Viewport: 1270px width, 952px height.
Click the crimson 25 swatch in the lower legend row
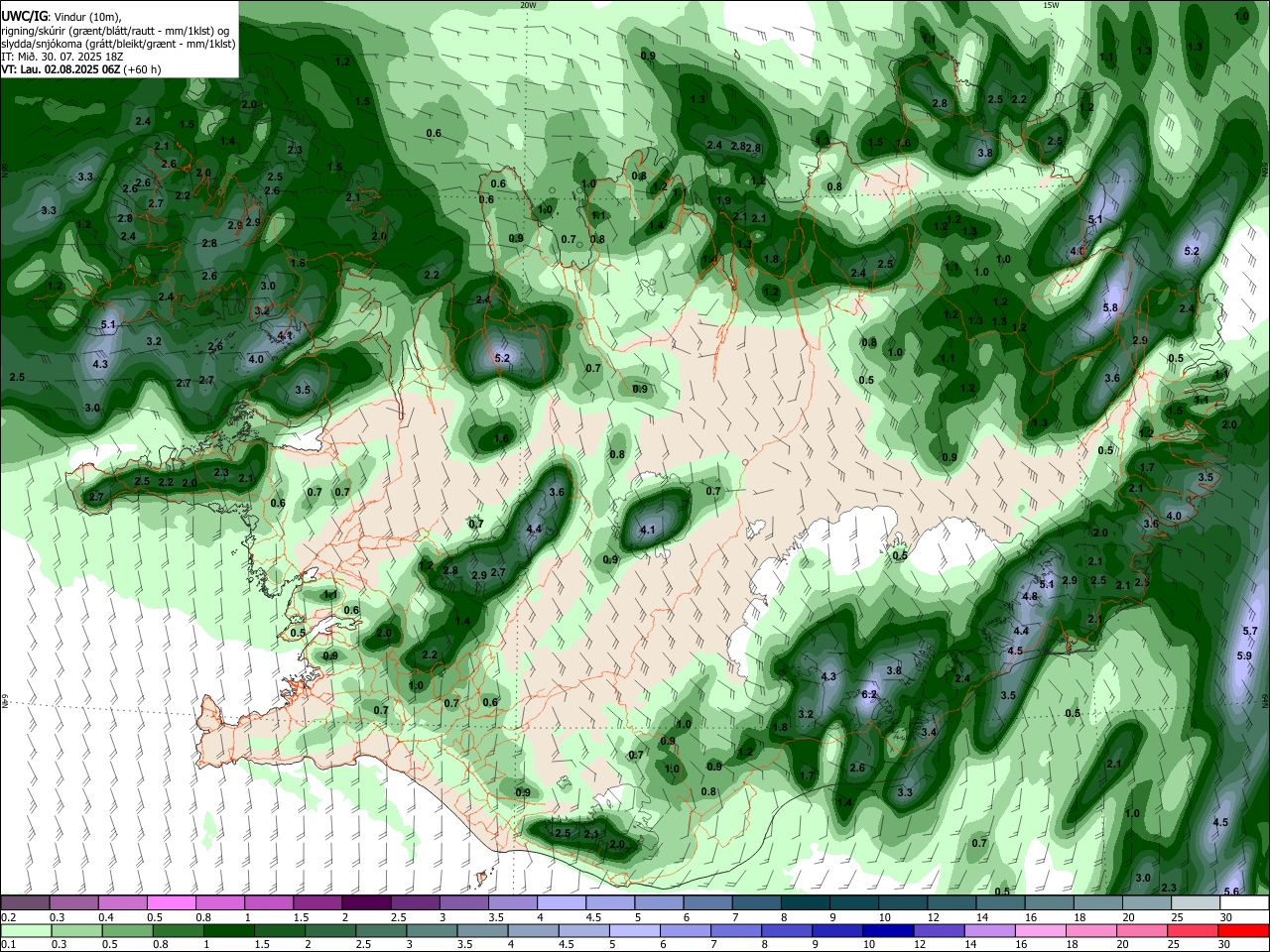(x=1191, y=931)
